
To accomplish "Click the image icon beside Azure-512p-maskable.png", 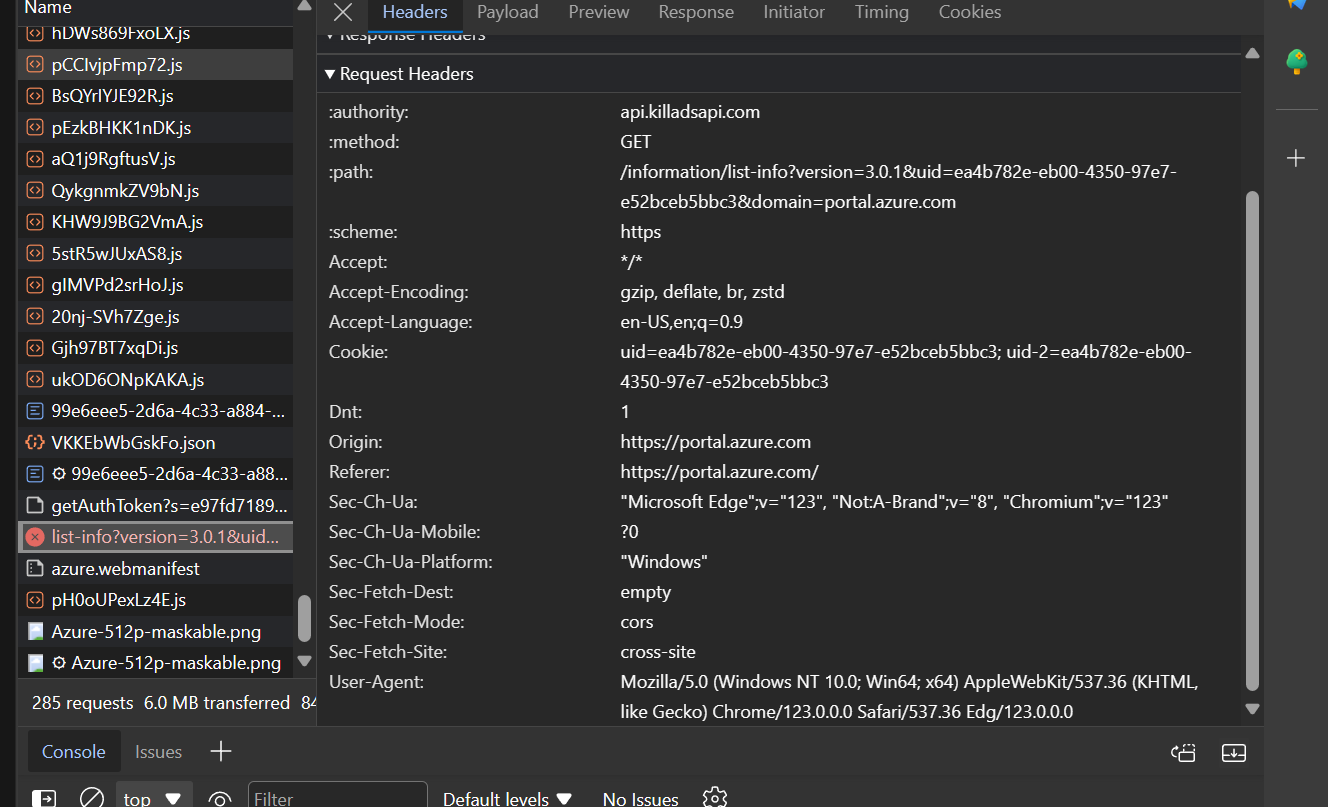I will pos(35,632).
